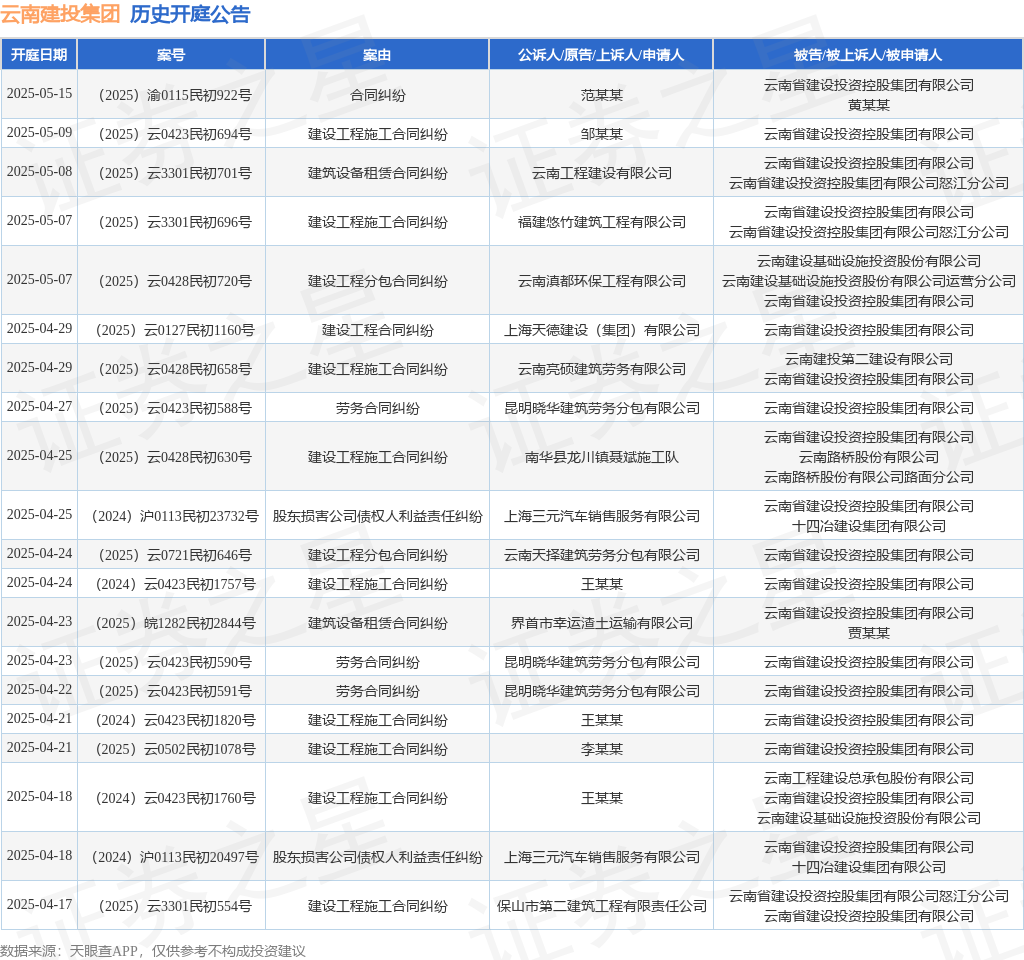
Task: Select case number (2025)云0423民初694号
Action: pos(171,135)
